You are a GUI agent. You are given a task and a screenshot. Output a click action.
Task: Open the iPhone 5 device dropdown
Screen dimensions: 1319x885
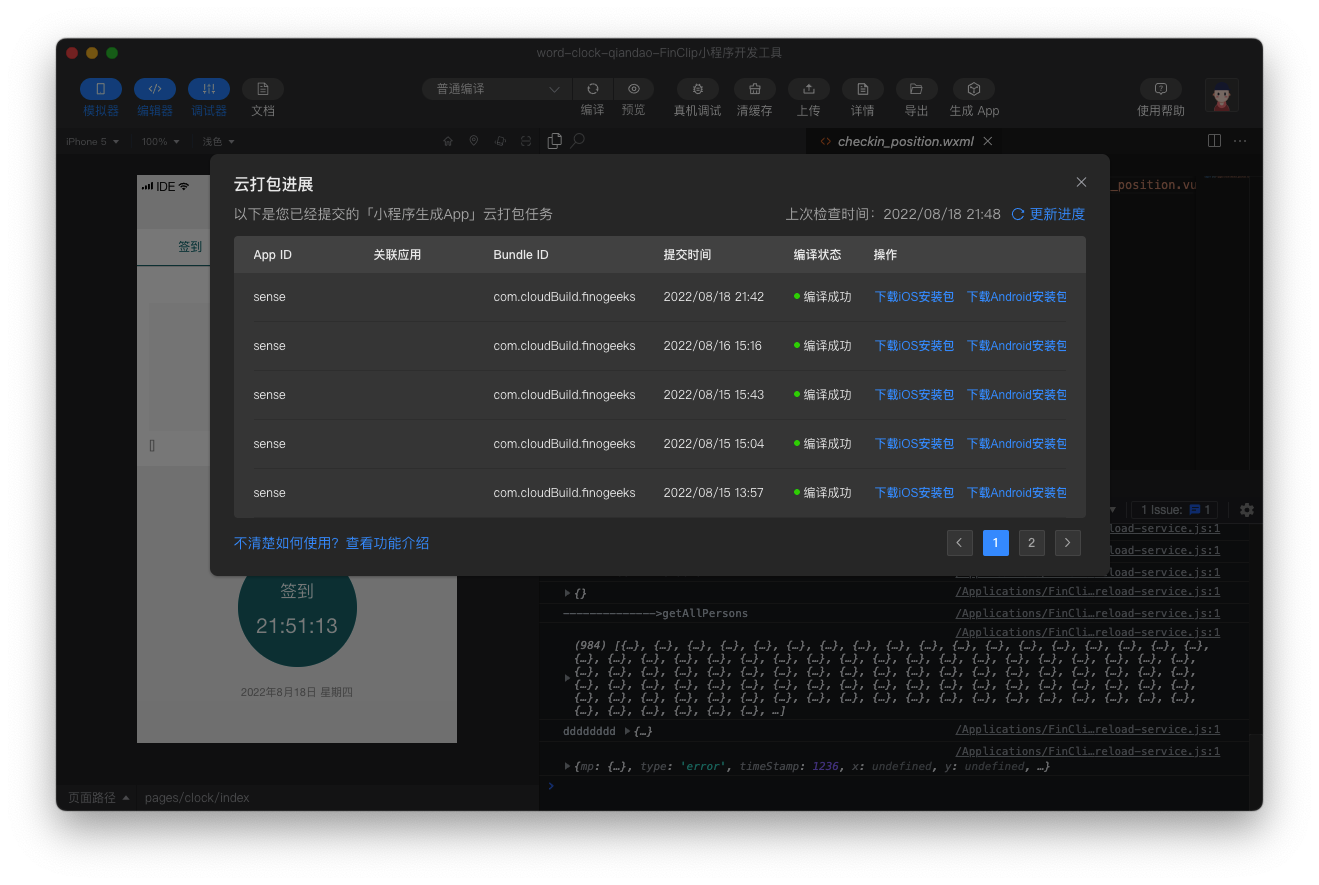[92, 142]
